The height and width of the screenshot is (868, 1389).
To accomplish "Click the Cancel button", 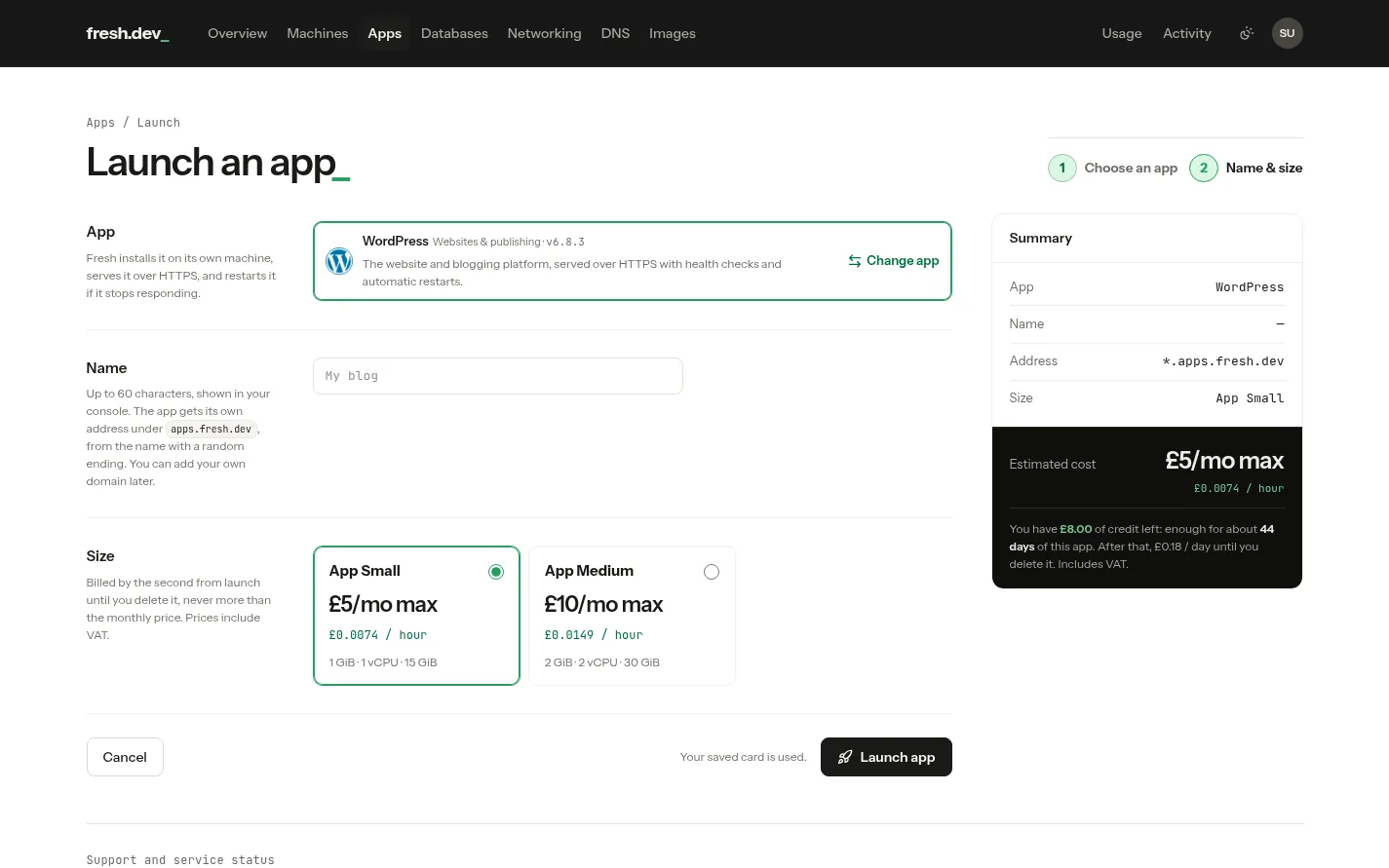I will coord(125,757).
